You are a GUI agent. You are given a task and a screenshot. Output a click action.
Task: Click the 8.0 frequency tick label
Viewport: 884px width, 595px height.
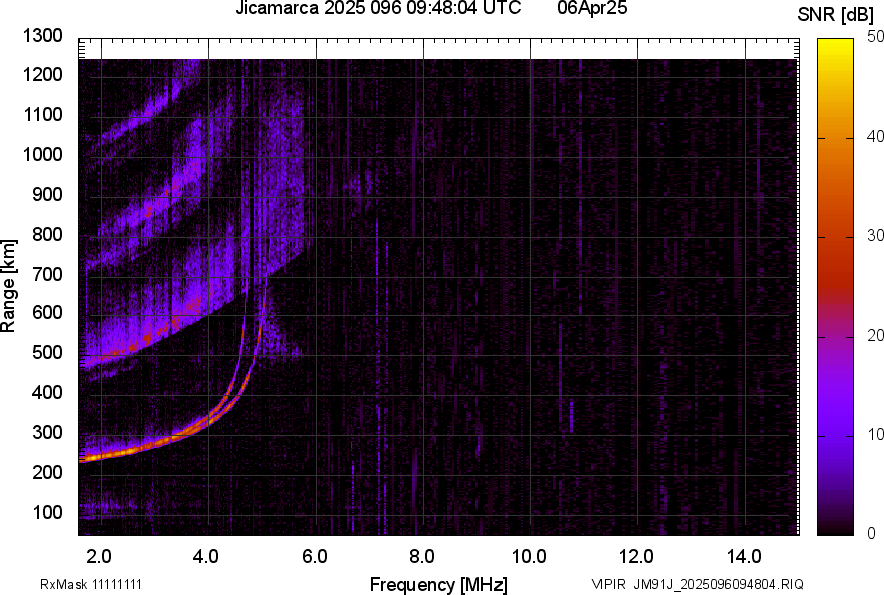pyautogui.click(x=422, y=557)
